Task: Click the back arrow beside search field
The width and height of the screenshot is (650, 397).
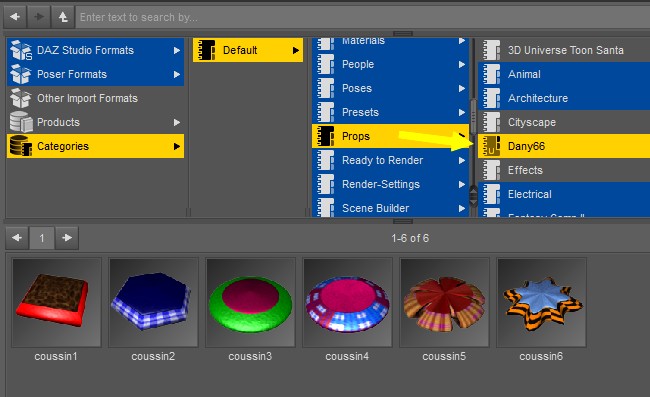Action: [15, 17]
